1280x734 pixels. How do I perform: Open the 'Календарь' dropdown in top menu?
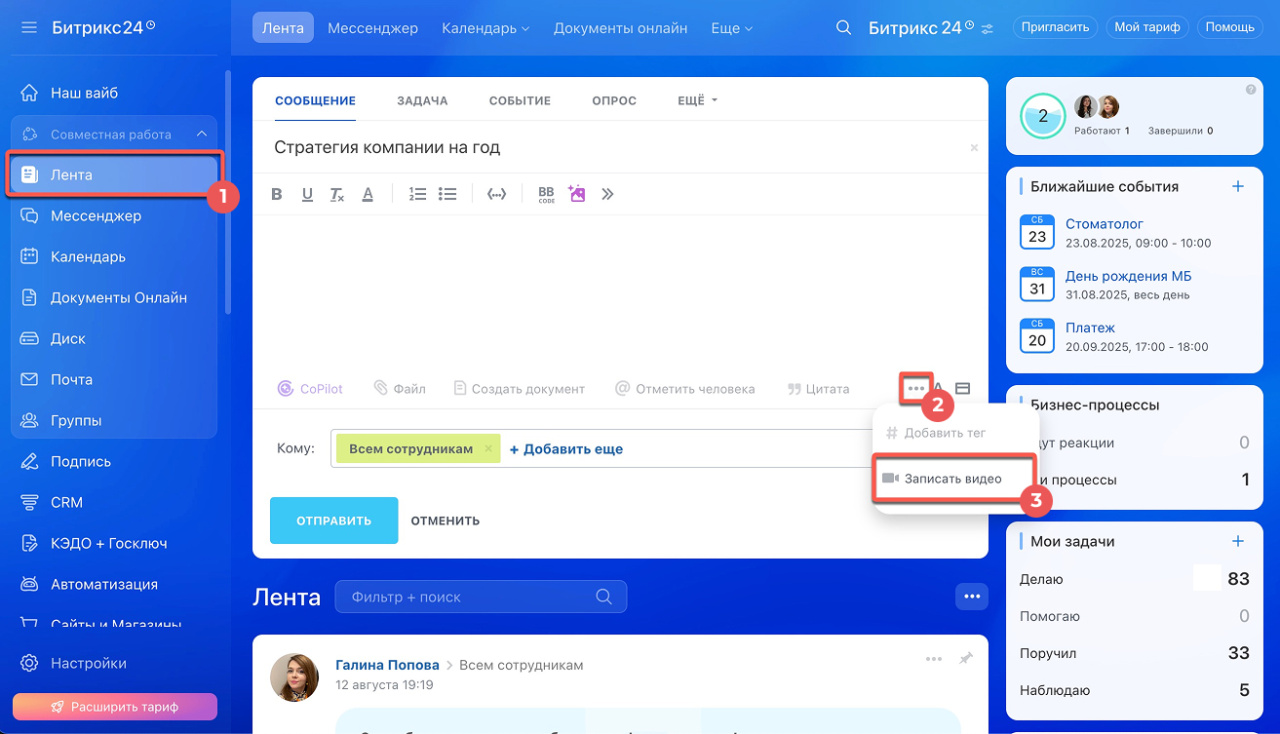485,28
